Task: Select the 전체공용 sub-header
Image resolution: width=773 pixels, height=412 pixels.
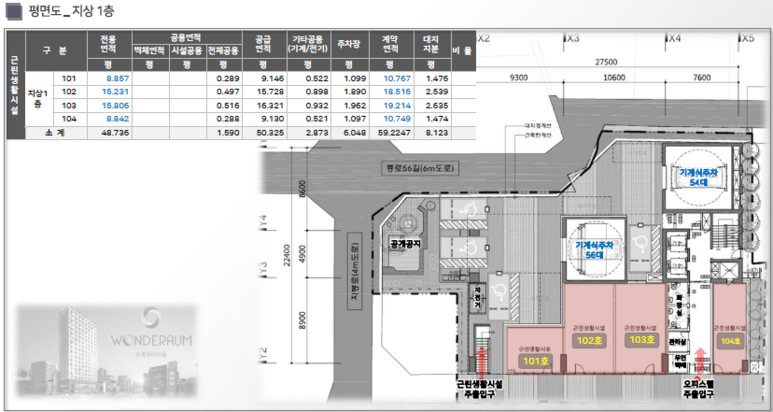Action: pos(224,51)
